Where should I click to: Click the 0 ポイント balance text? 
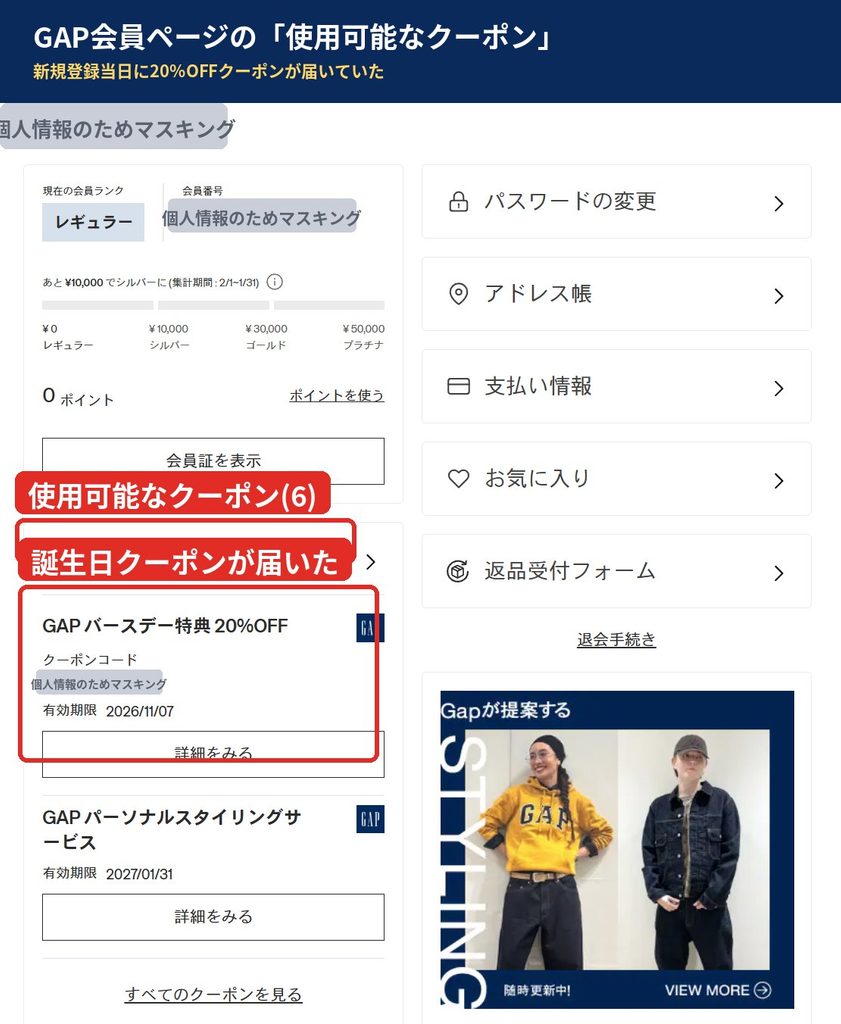click(78, 396)
